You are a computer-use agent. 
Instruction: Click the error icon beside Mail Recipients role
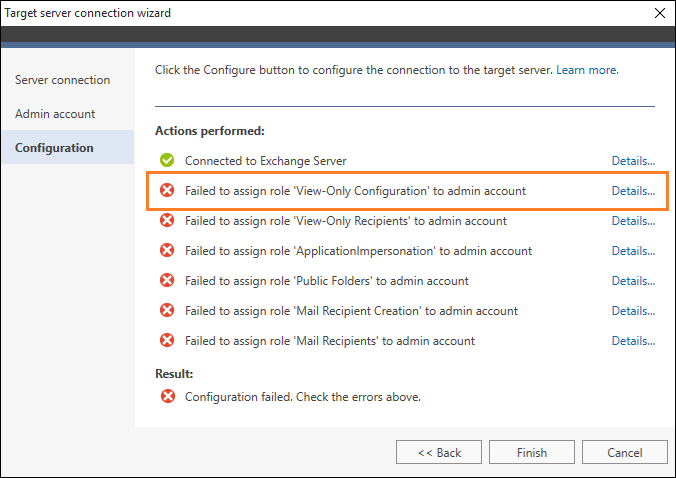point(167,340)
